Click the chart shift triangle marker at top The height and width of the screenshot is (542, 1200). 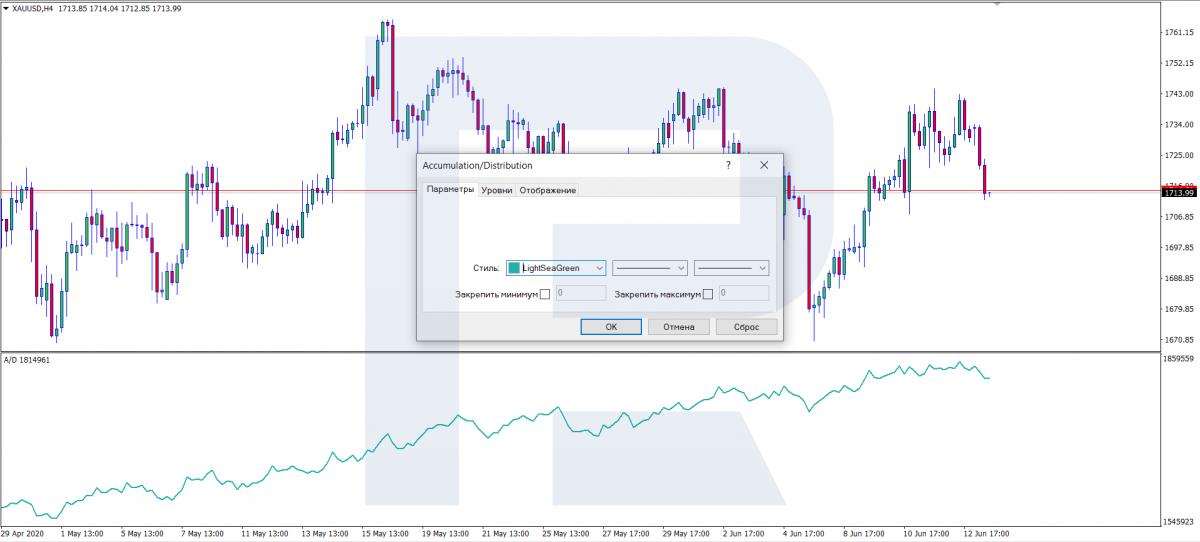coord(996,5)
